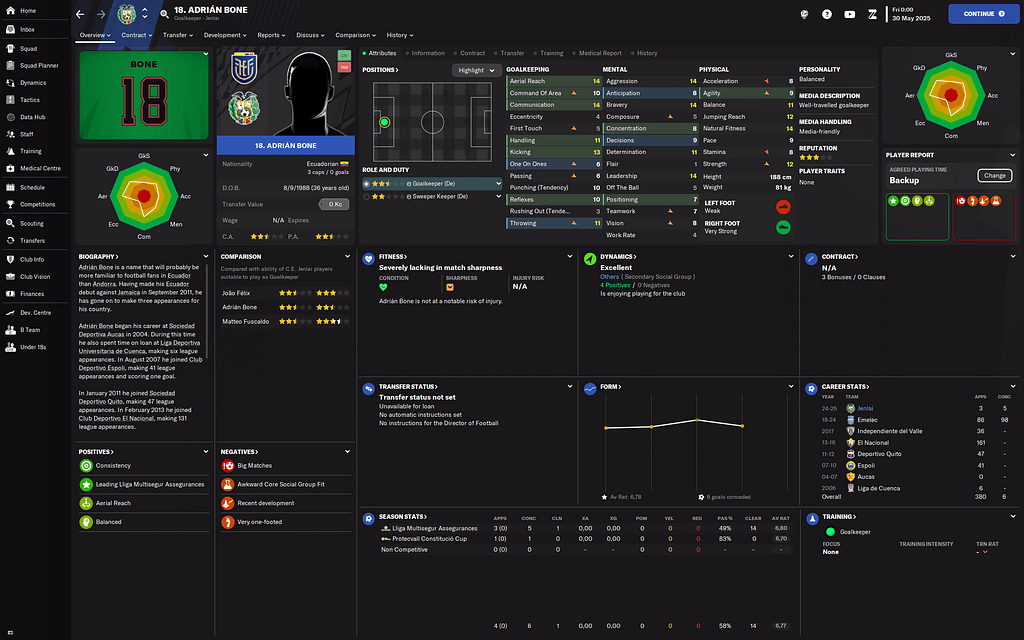This screenshot has height=640, width=1024.
Task: Expand the Player Report panel chevron
Action: click(1012, 155)
